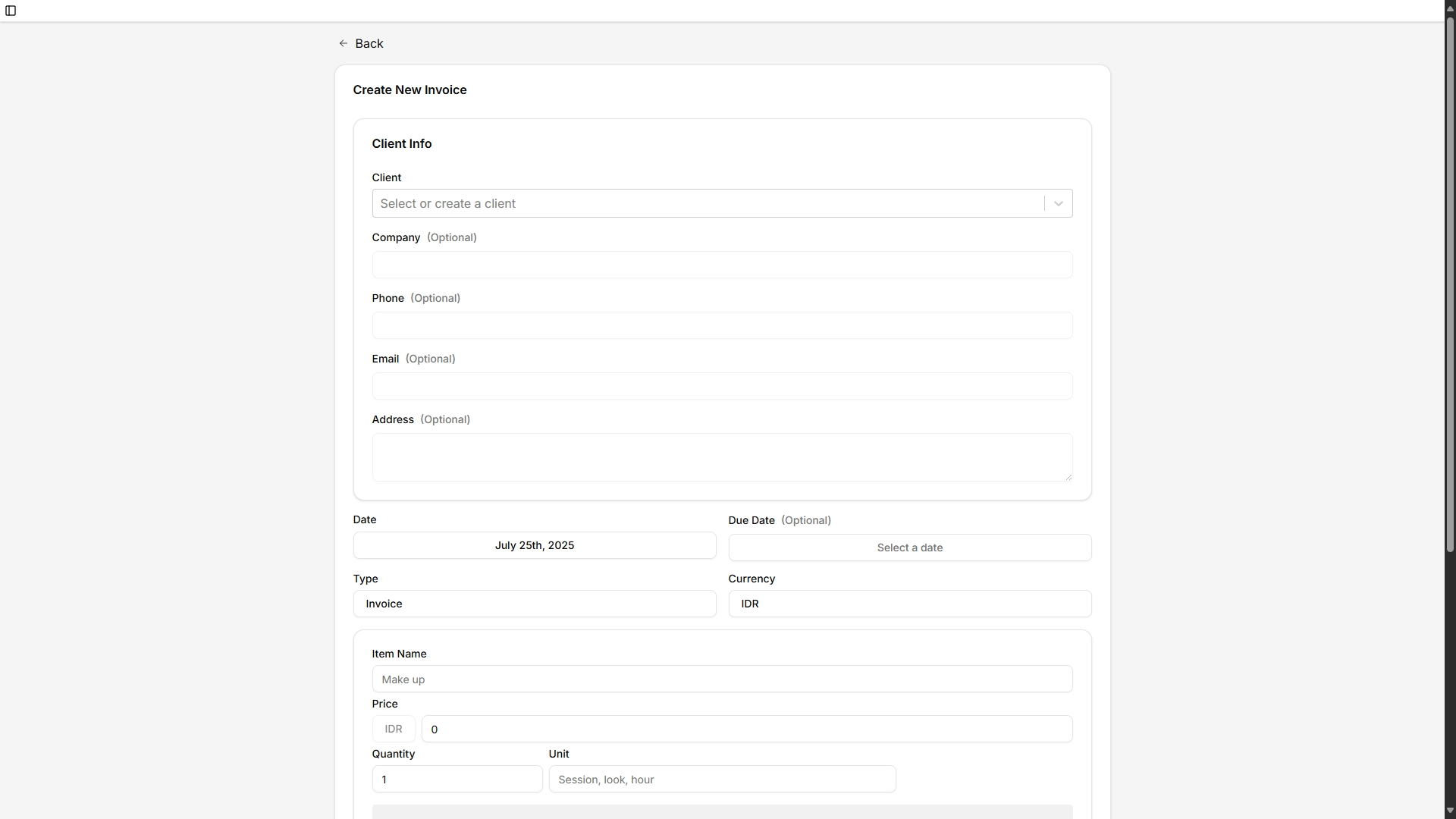Click the Unit input field

coord(722,779)
